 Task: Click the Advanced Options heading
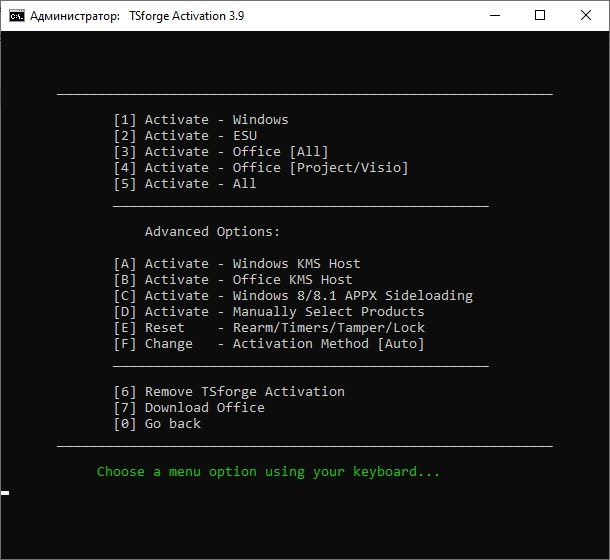[x=212, y=232]
